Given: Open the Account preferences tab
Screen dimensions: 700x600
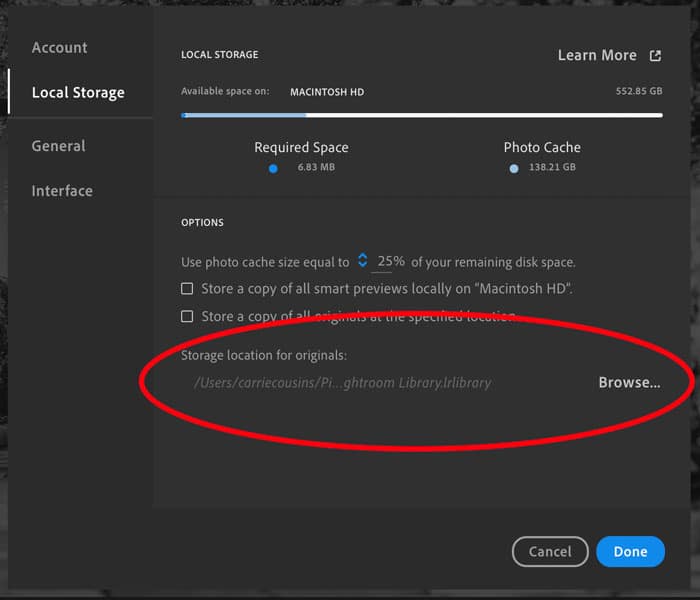Looking at the screenshot, I should (59, 48).
